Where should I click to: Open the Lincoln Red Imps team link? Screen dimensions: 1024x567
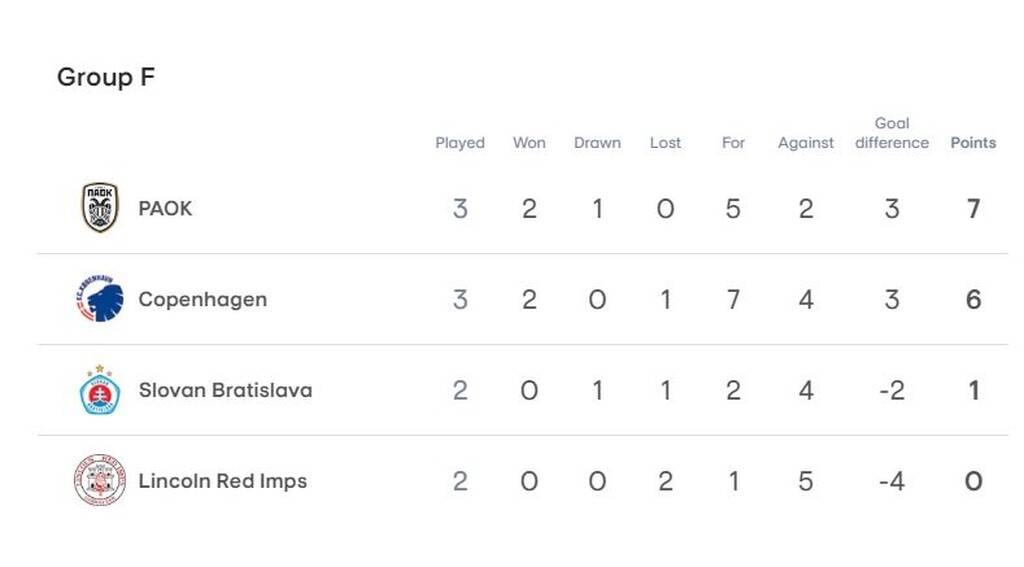(222, 481)
